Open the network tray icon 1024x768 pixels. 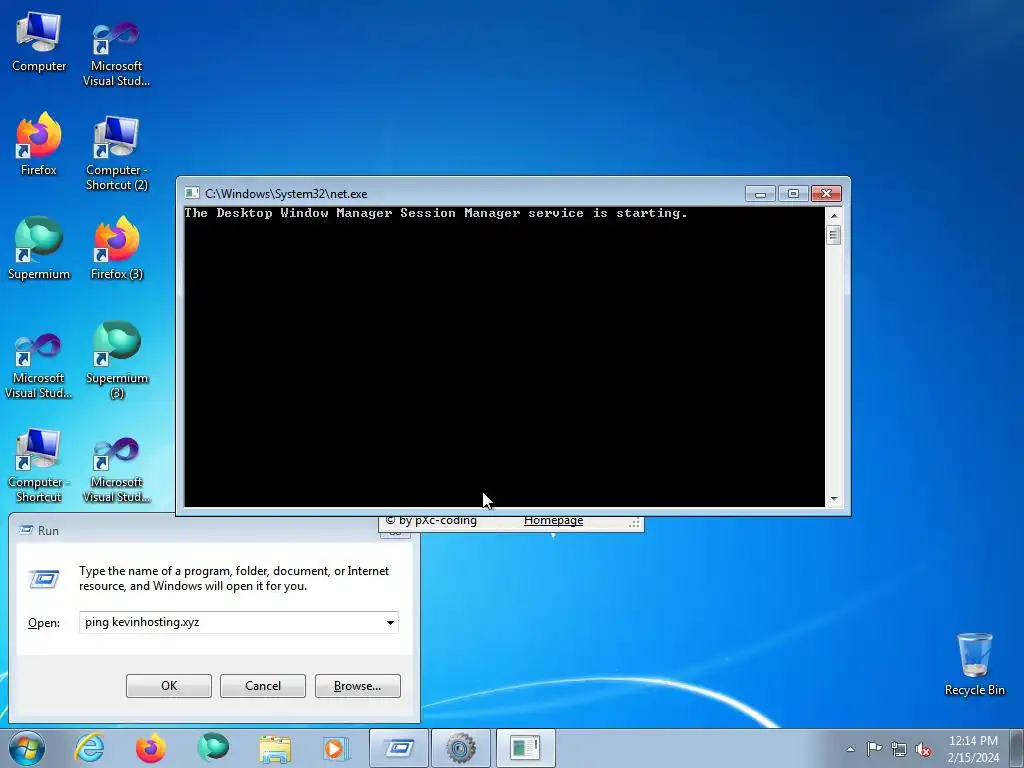point(899,749)
